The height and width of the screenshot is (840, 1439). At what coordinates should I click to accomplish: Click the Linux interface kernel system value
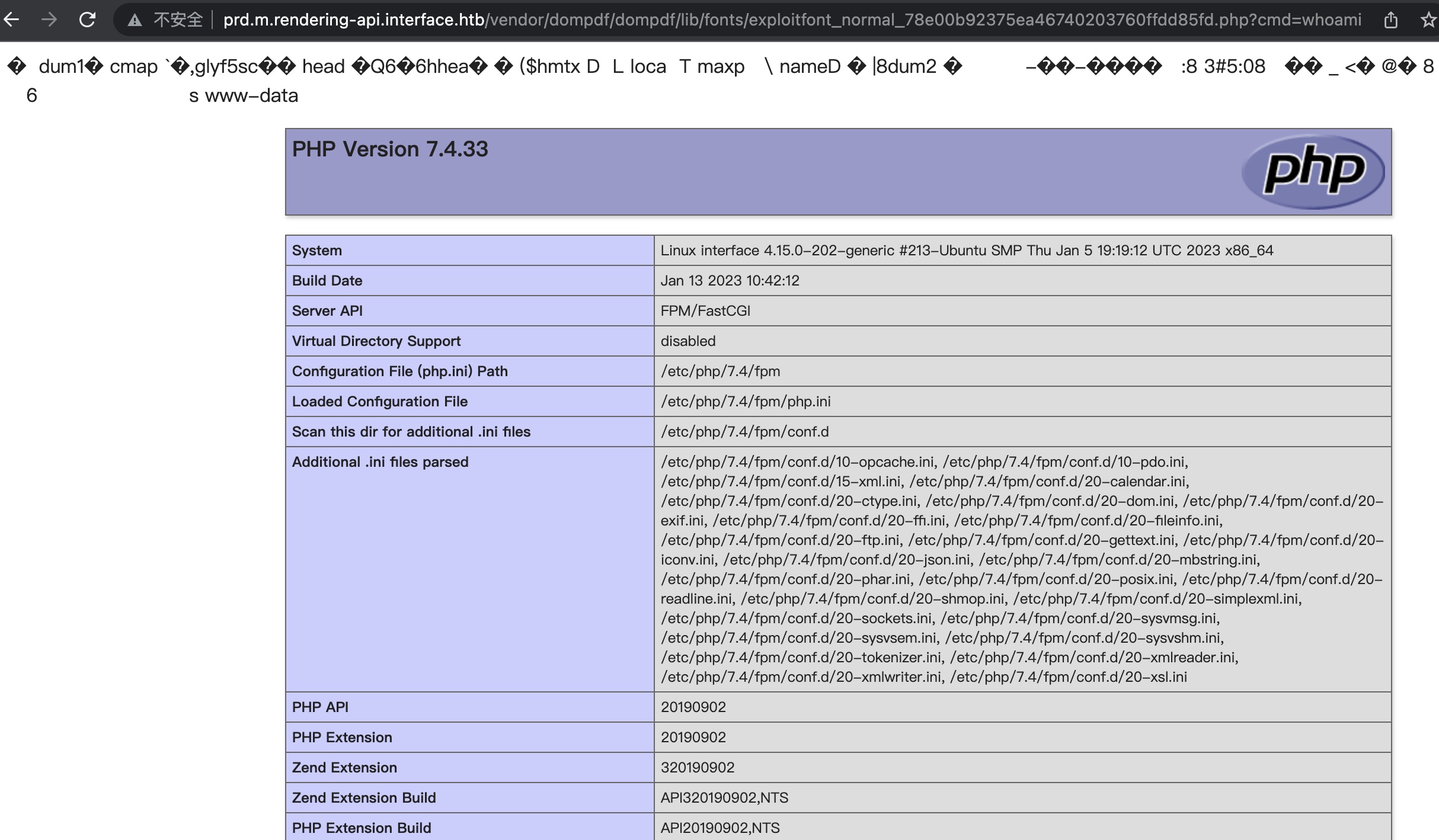(966, 251)
